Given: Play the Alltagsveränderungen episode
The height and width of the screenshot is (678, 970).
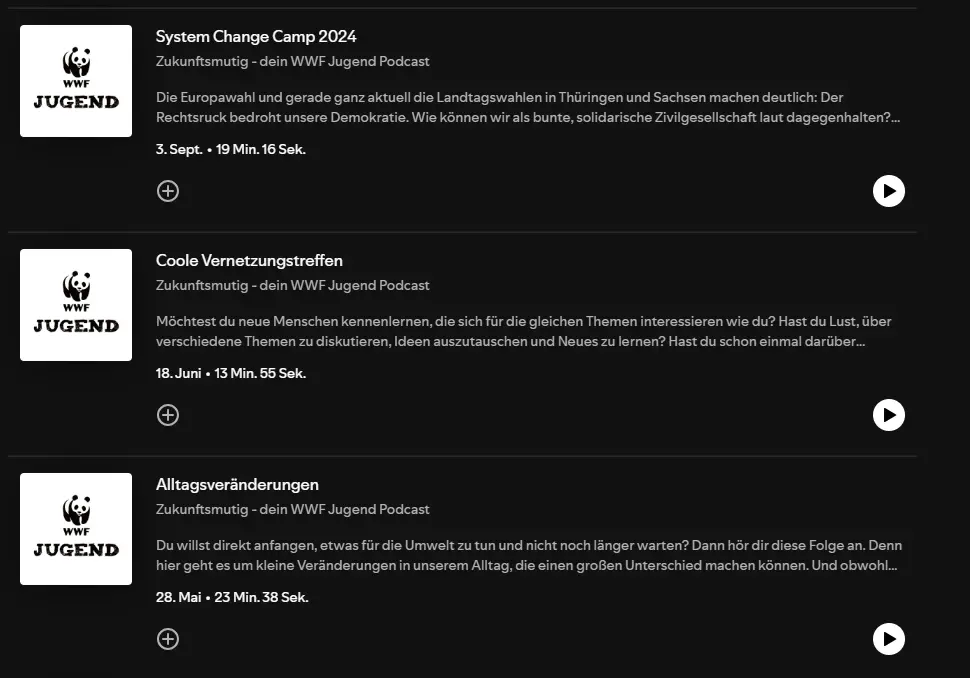Looking at the screenshot, I should (x=888, y=639).
